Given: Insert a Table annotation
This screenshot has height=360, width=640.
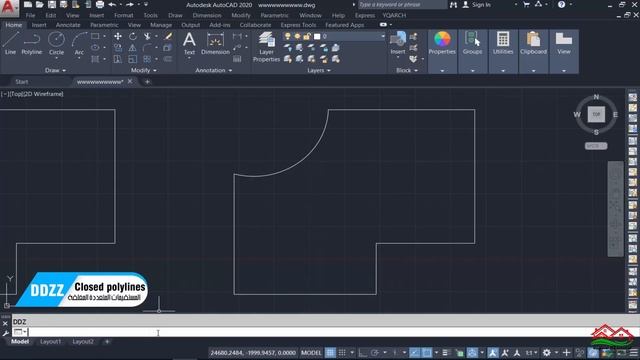Looking at the screenshot, I should click(x=237, y=59).
